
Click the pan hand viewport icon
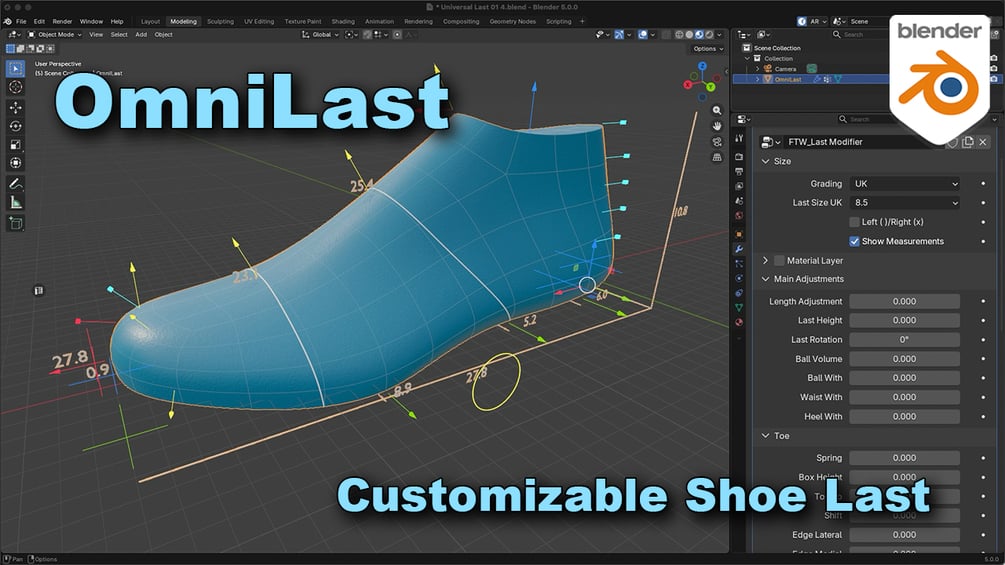[x=717, y=126]
